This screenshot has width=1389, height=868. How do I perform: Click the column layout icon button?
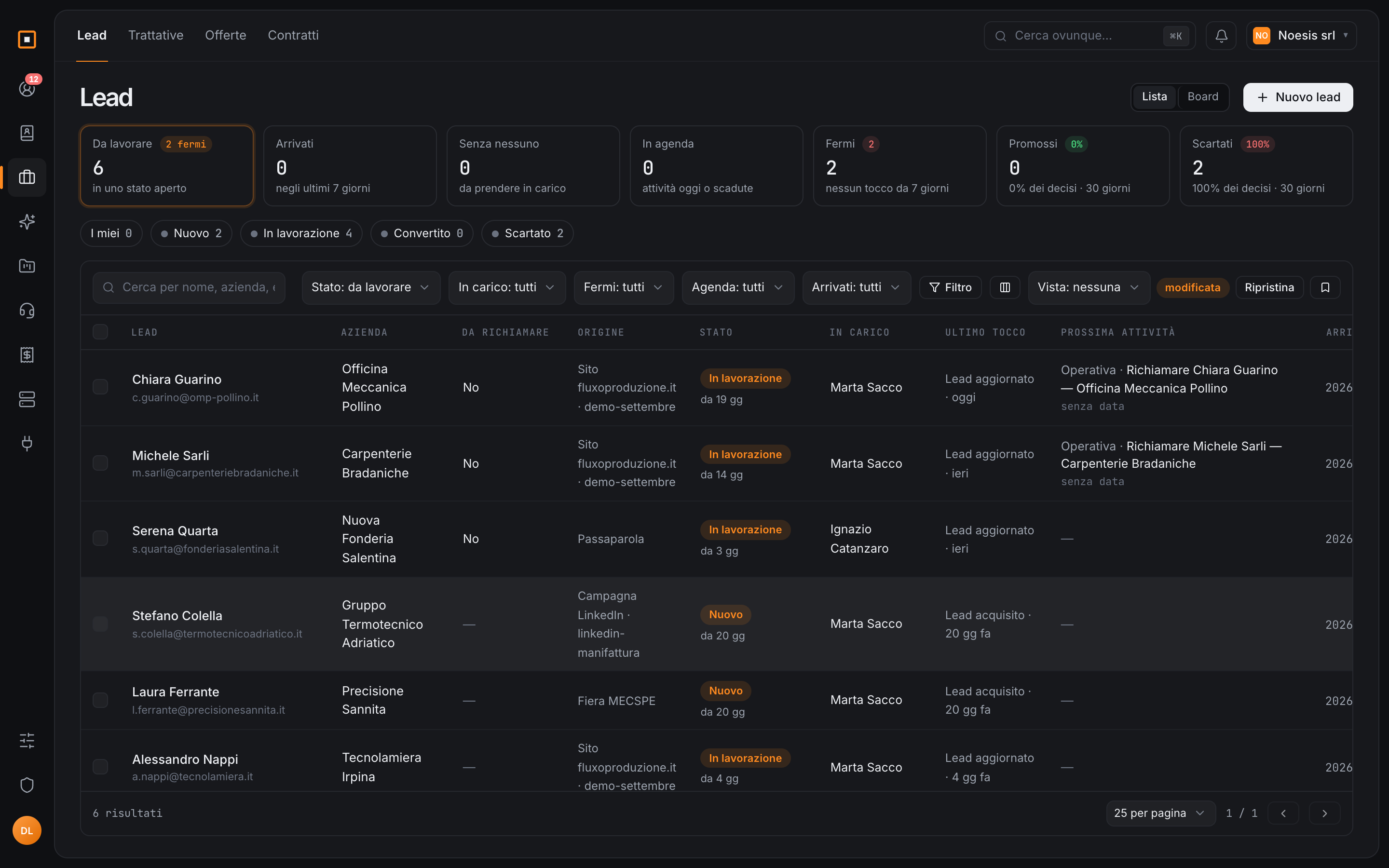coord(1005,287)
